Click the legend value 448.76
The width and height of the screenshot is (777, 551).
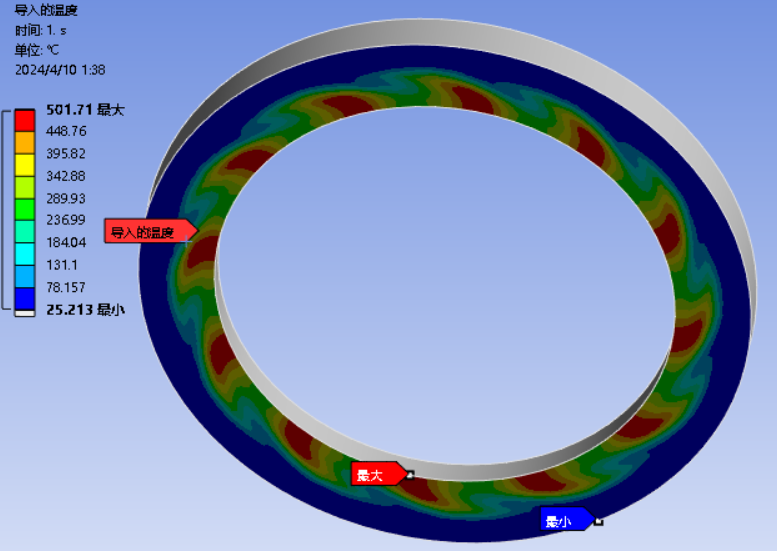coord(66,131)
